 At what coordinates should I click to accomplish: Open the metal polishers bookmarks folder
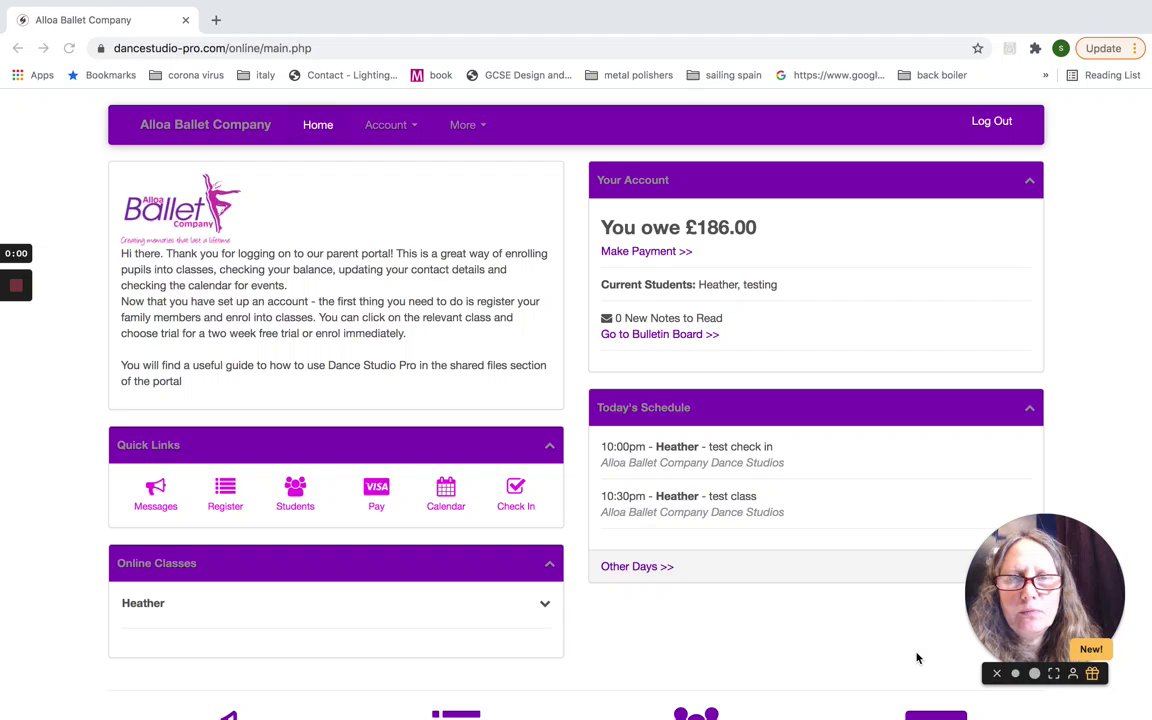[629, 75]
